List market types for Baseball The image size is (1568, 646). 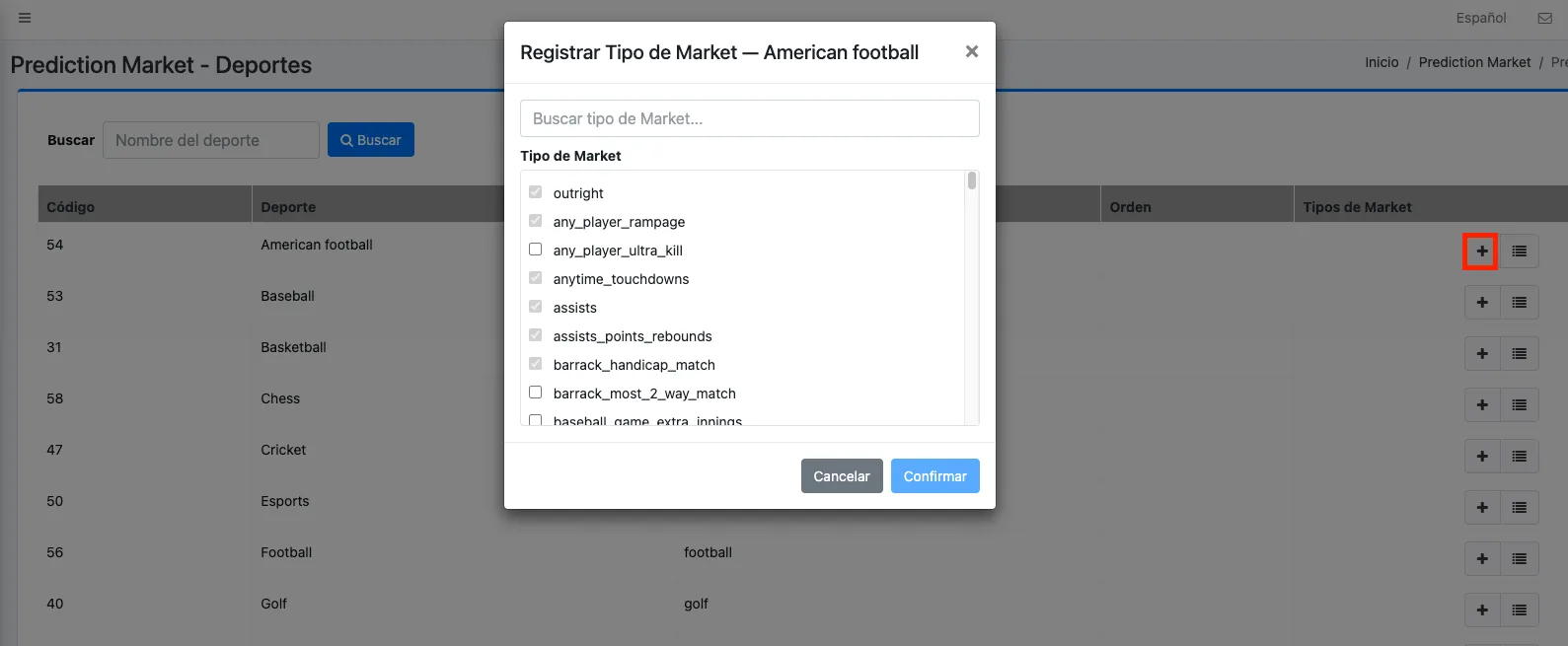(1520, 303)
